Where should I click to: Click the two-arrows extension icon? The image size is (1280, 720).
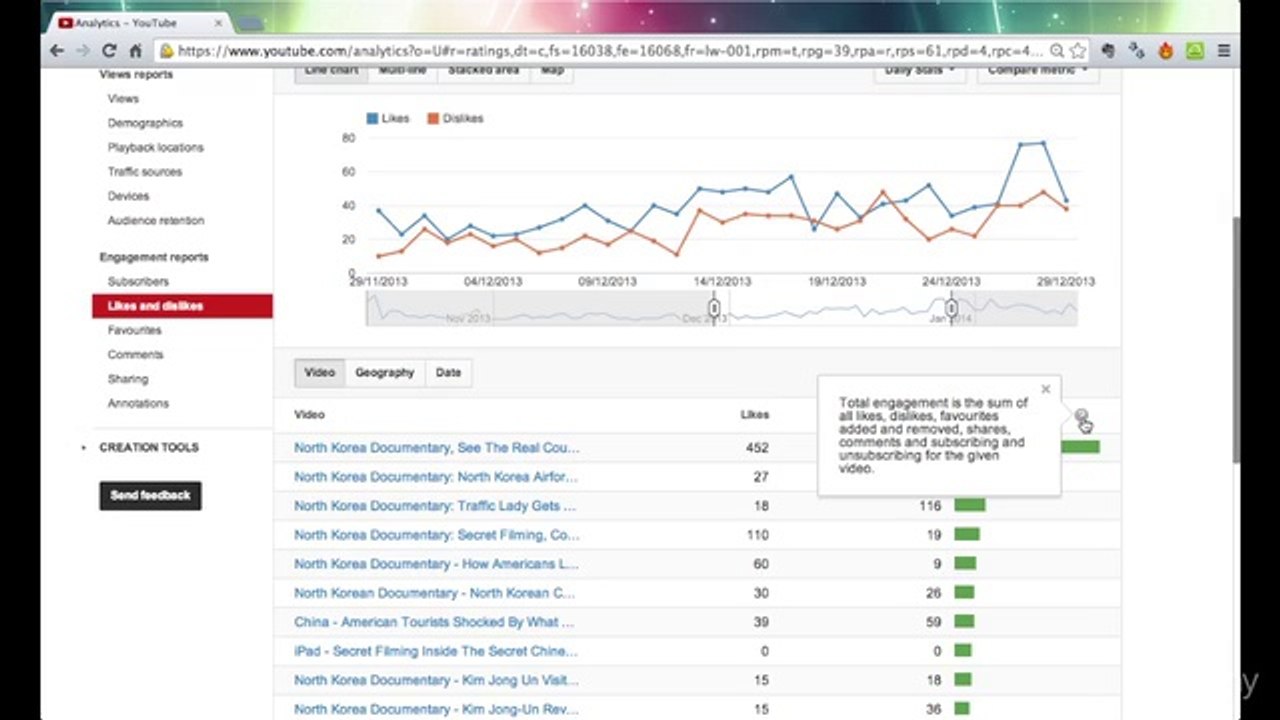click(1137, 50)
